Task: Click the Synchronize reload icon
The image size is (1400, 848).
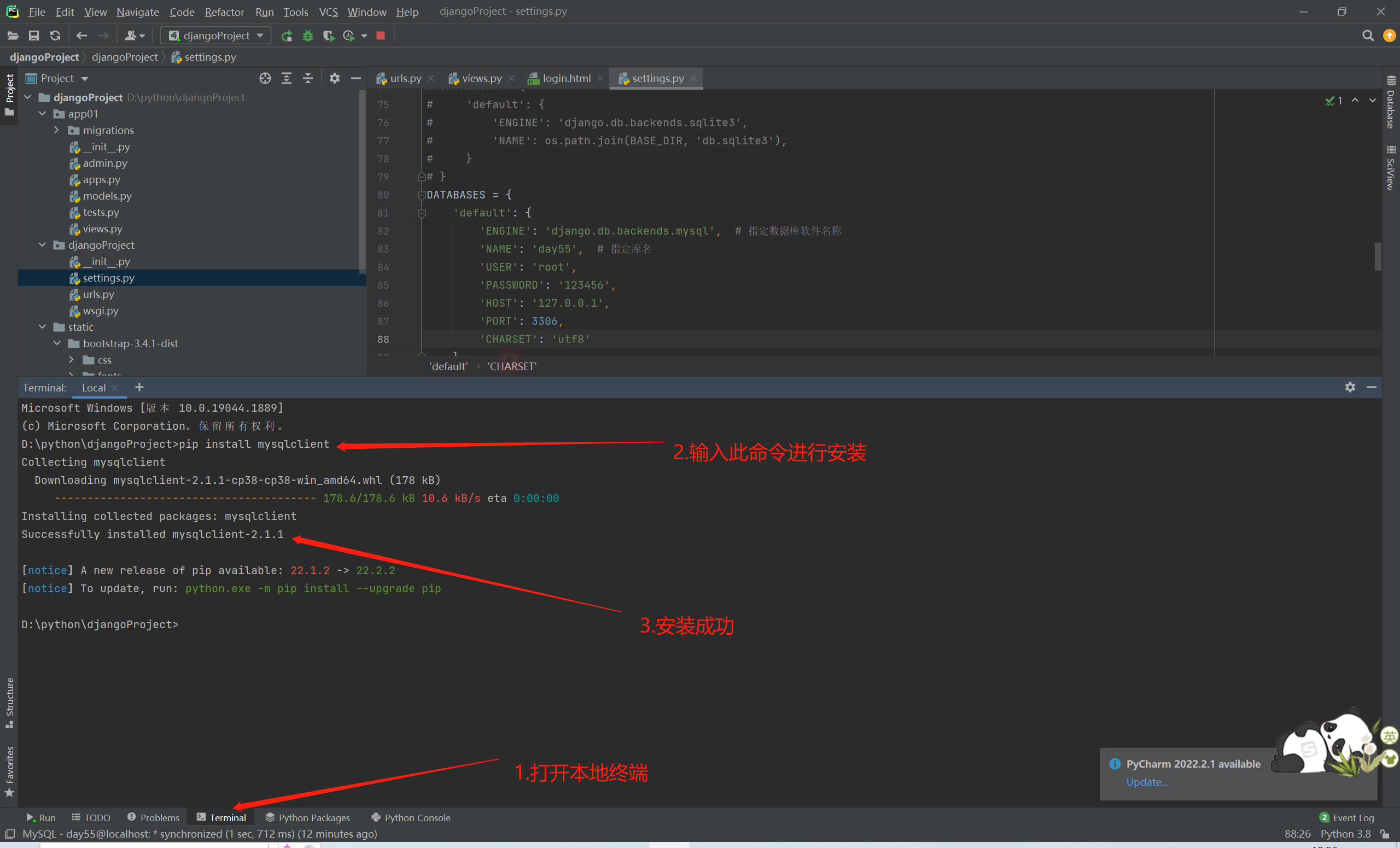Action: point(55,36)
